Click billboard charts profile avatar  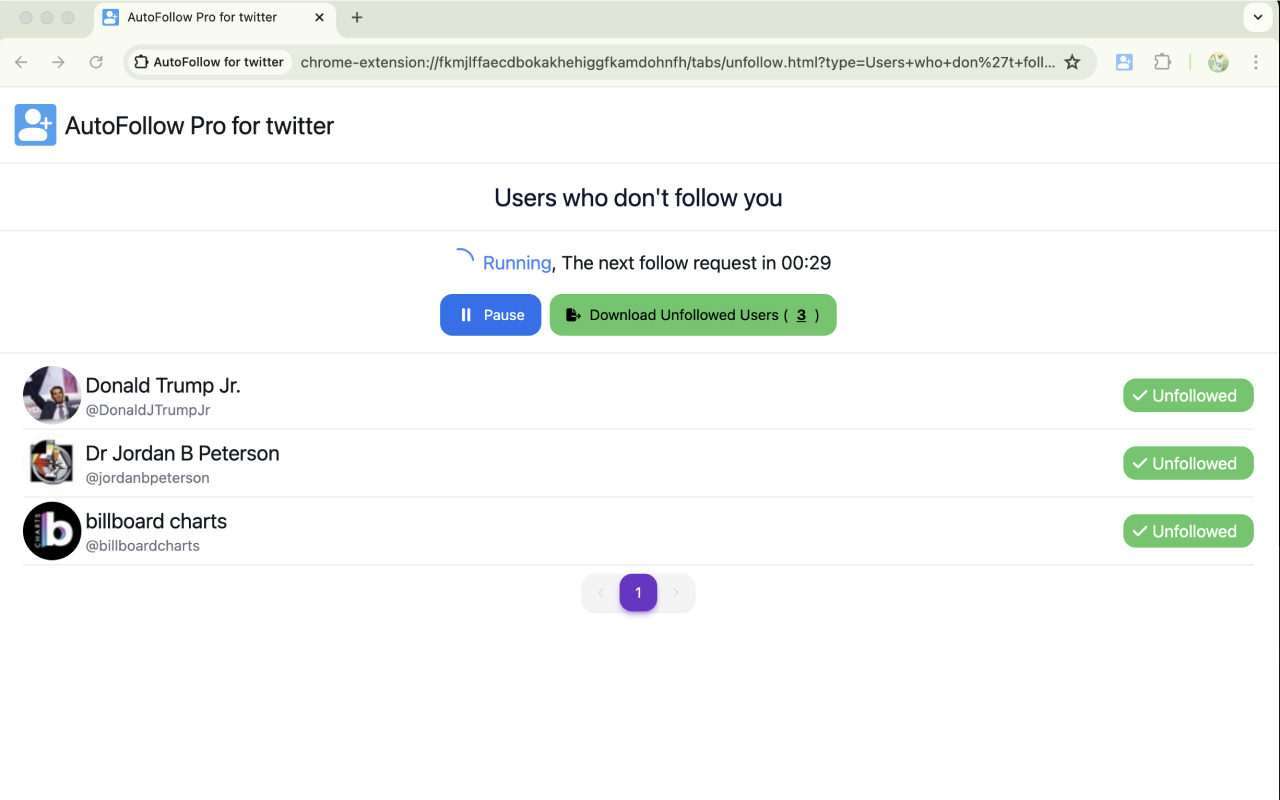(x=52, y=531)
